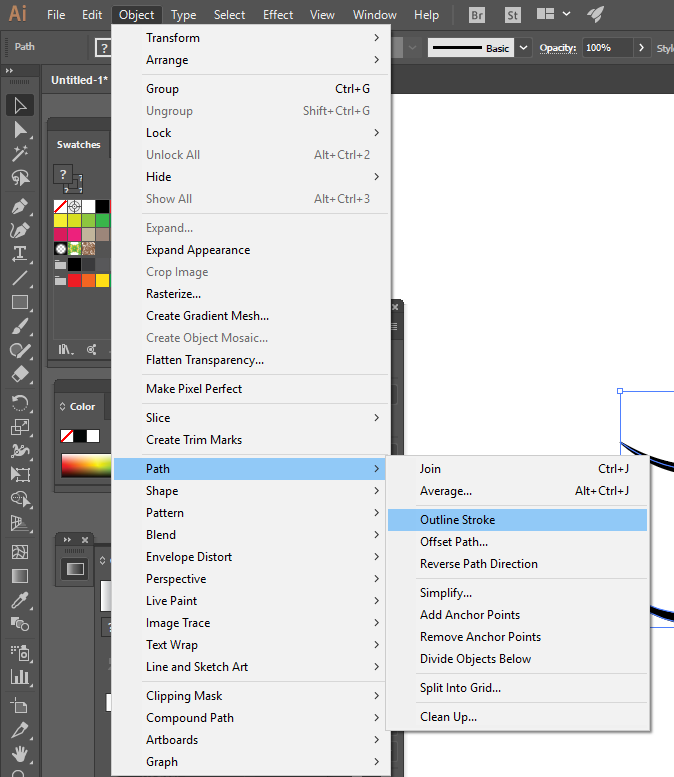Select the Shape Builder tool

[20, 499]
